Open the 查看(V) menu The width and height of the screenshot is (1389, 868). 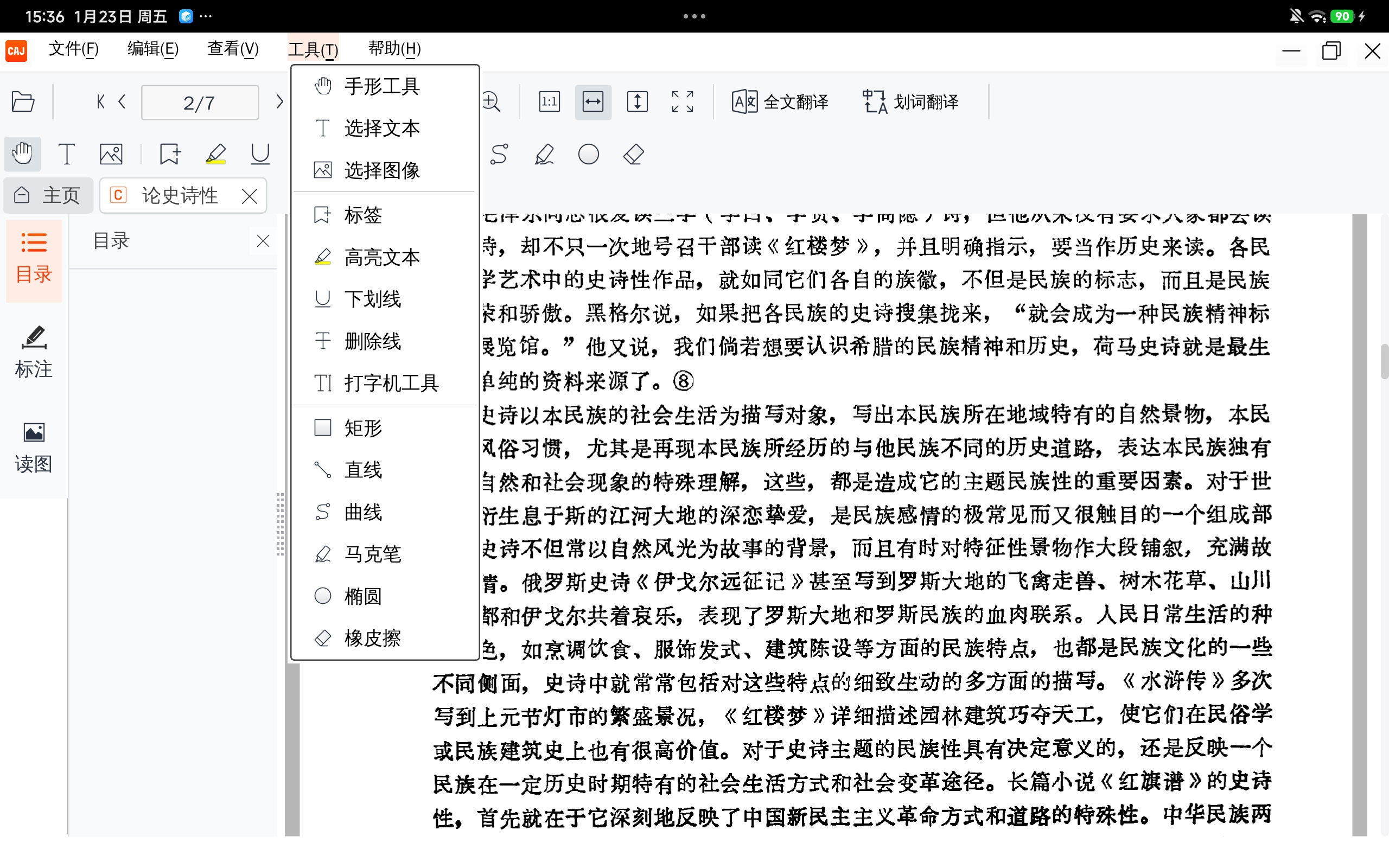[232, 49]
